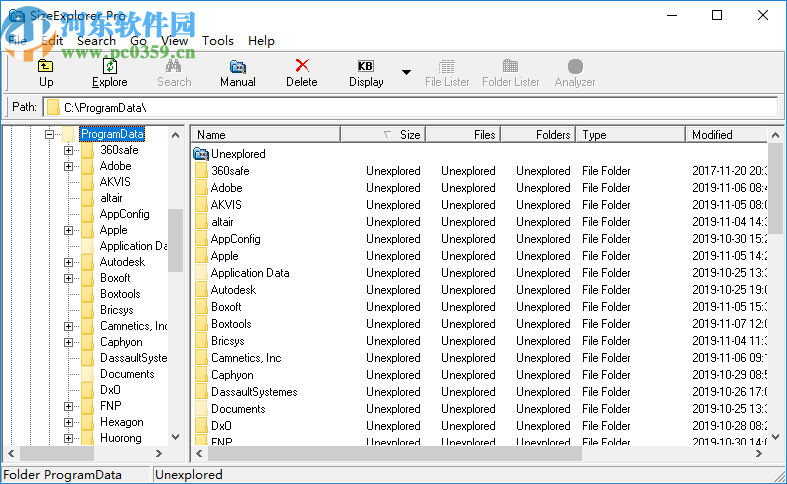This screenshot has height=484, width=787.
Task: Select Boxoft folder icon in file list
Action: point(201,307)
